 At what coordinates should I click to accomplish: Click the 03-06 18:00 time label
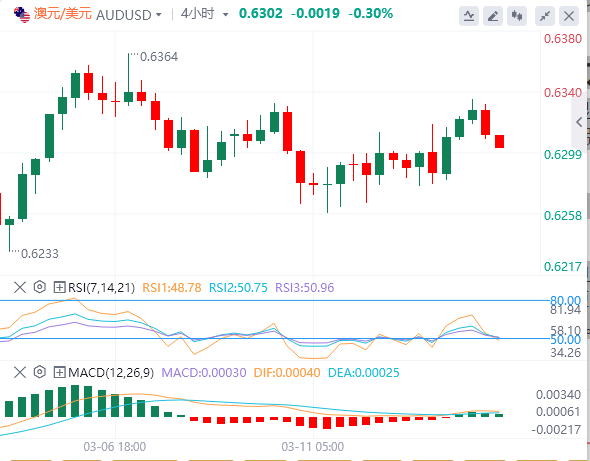pyautogui.click(x=115, y=447)
